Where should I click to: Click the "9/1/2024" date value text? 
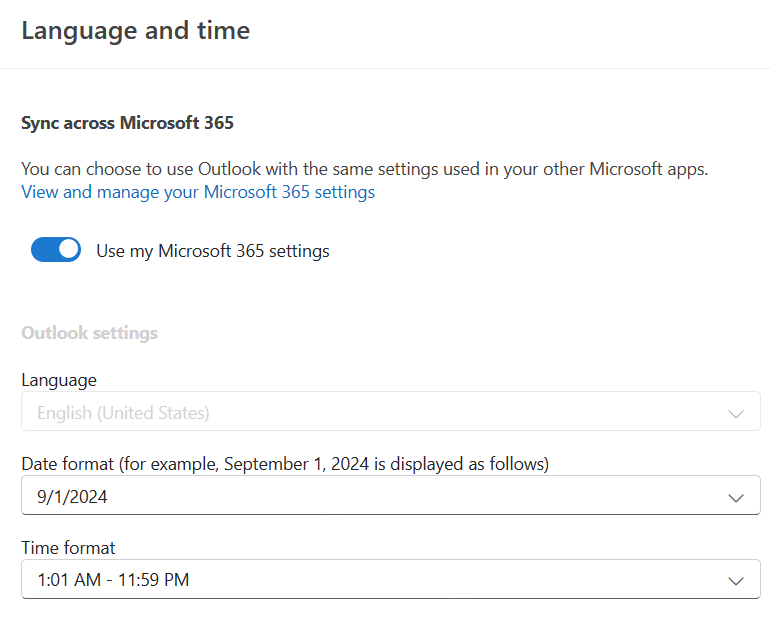[71, 496]
